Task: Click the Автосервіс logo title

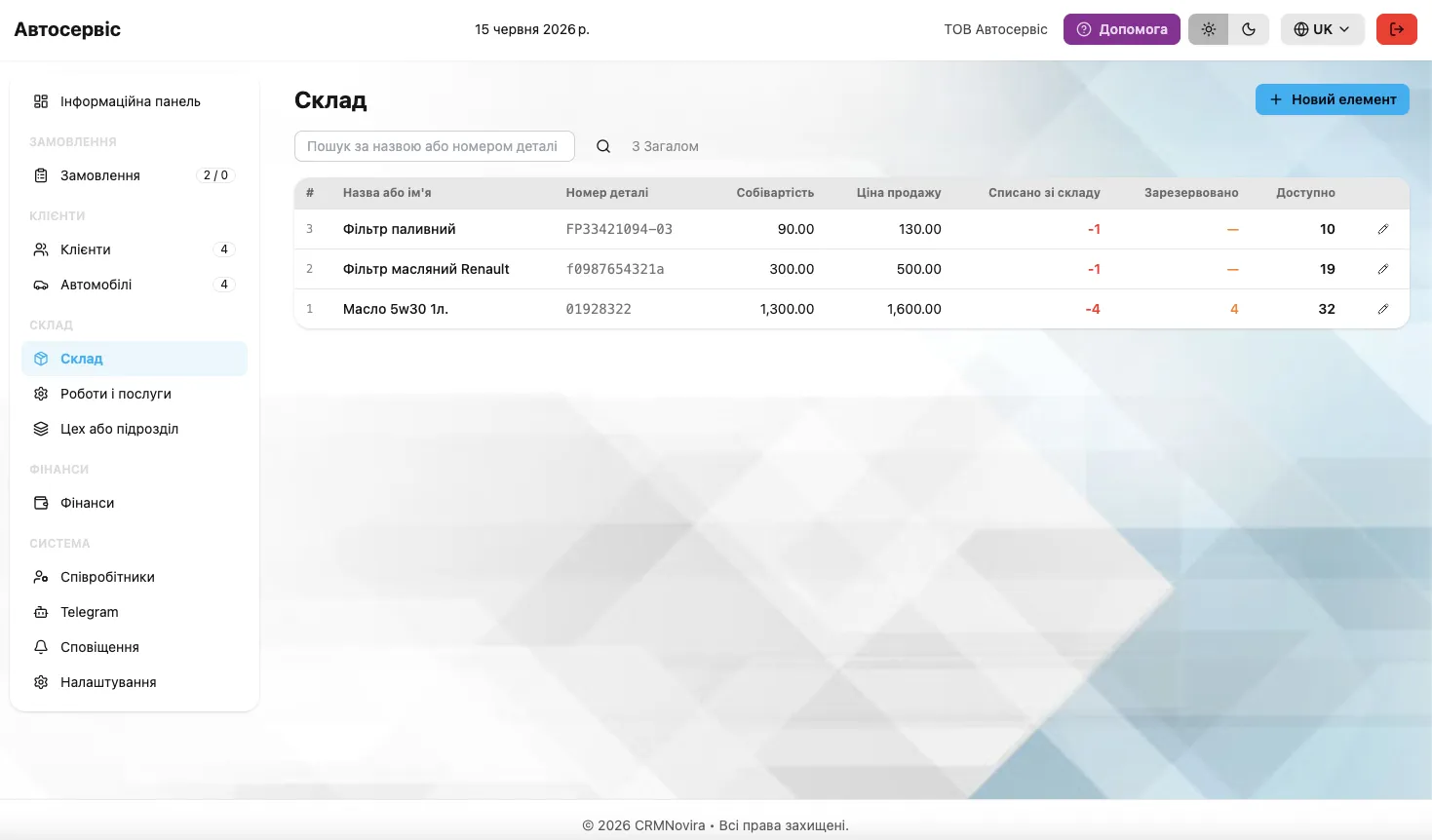Action: point(67,29)
